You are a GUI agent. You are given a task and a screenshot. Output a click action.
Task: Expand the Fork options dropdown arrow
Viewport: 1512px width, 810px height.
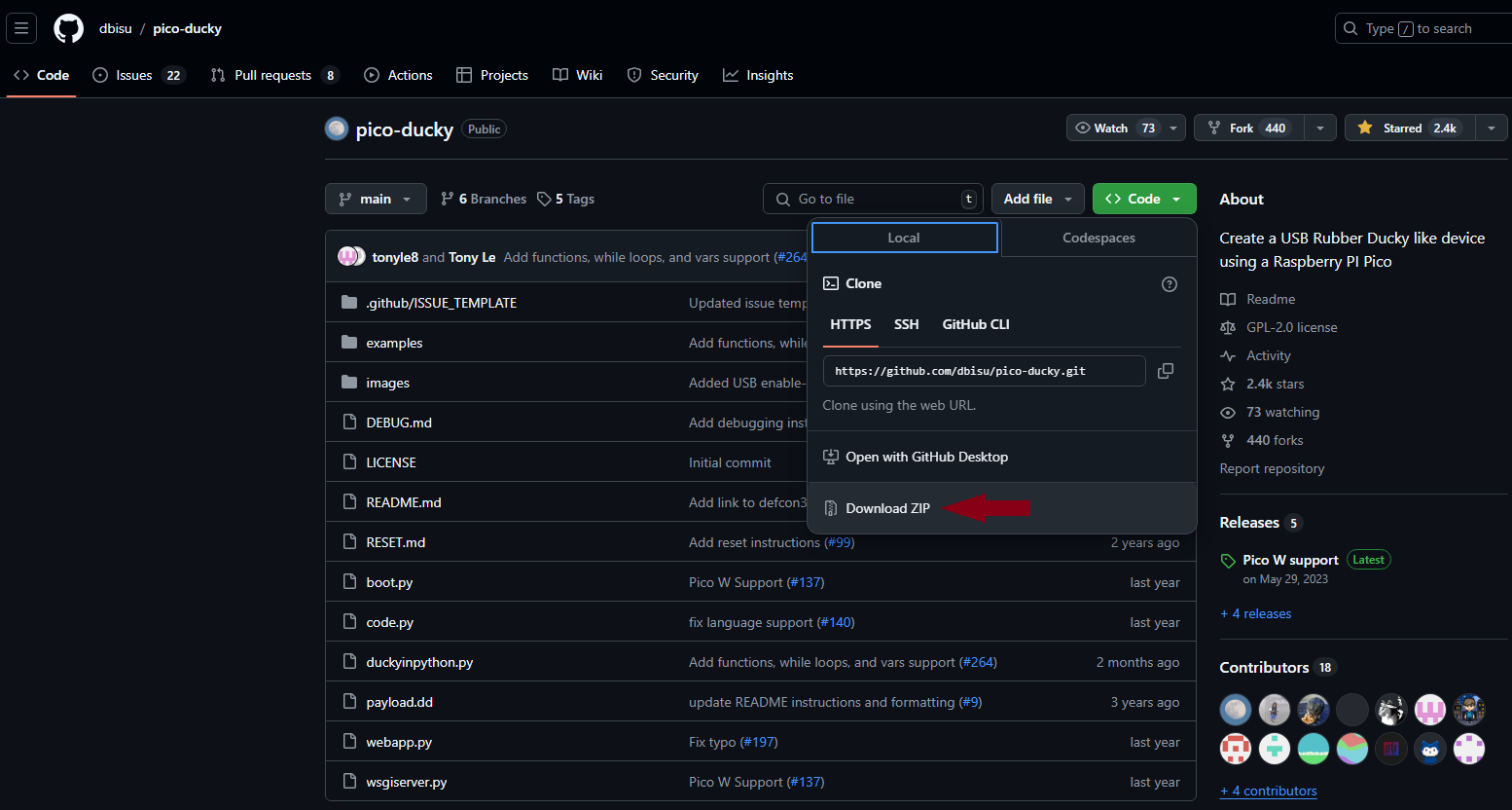tap(1319, 128)
